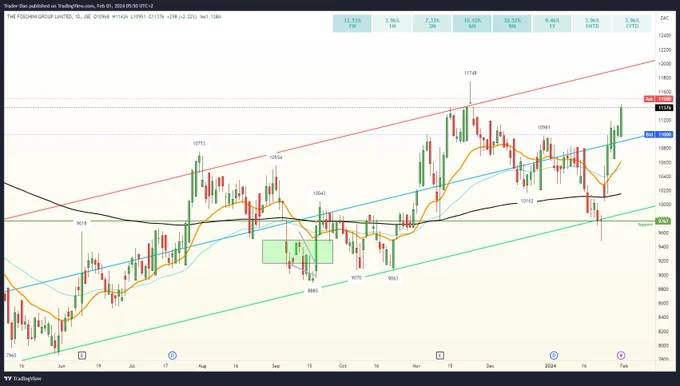Click the 10162 moving average label
The width and height of the screenshot is (680, 386).
pyautogui.click(x=527, y=201)
